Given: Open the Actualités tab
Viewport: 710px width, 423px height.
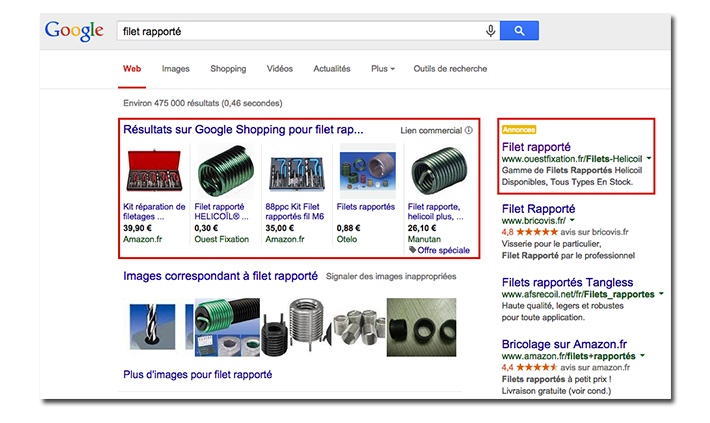Looking at the screenshot, I should 332,69.
